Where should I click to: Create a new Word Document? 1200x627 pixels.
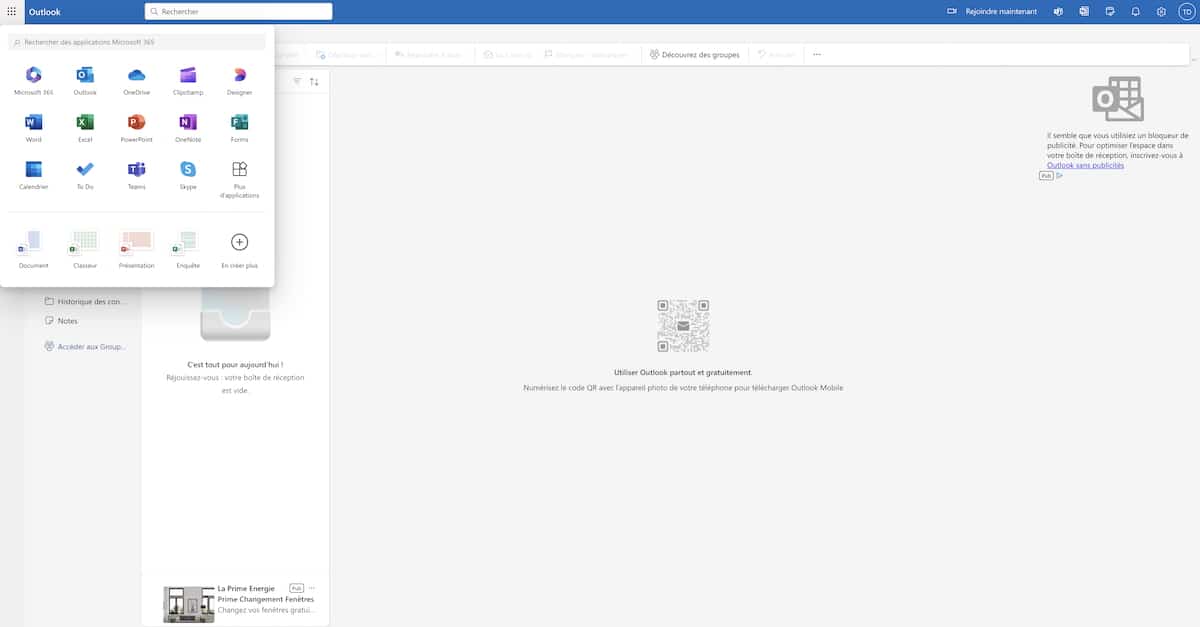pyautogui.click(x=33, y=249)
